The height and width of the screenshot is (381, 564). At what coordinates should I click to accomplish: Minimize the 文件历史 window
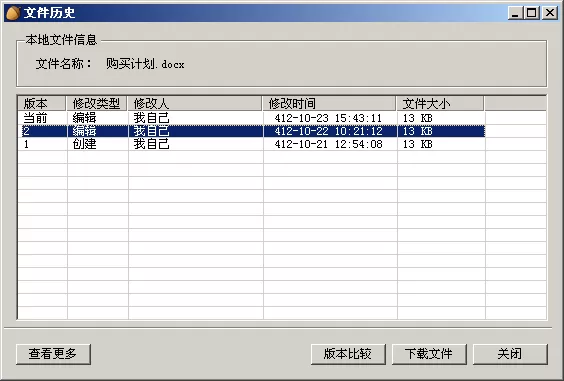click(515, 13)
